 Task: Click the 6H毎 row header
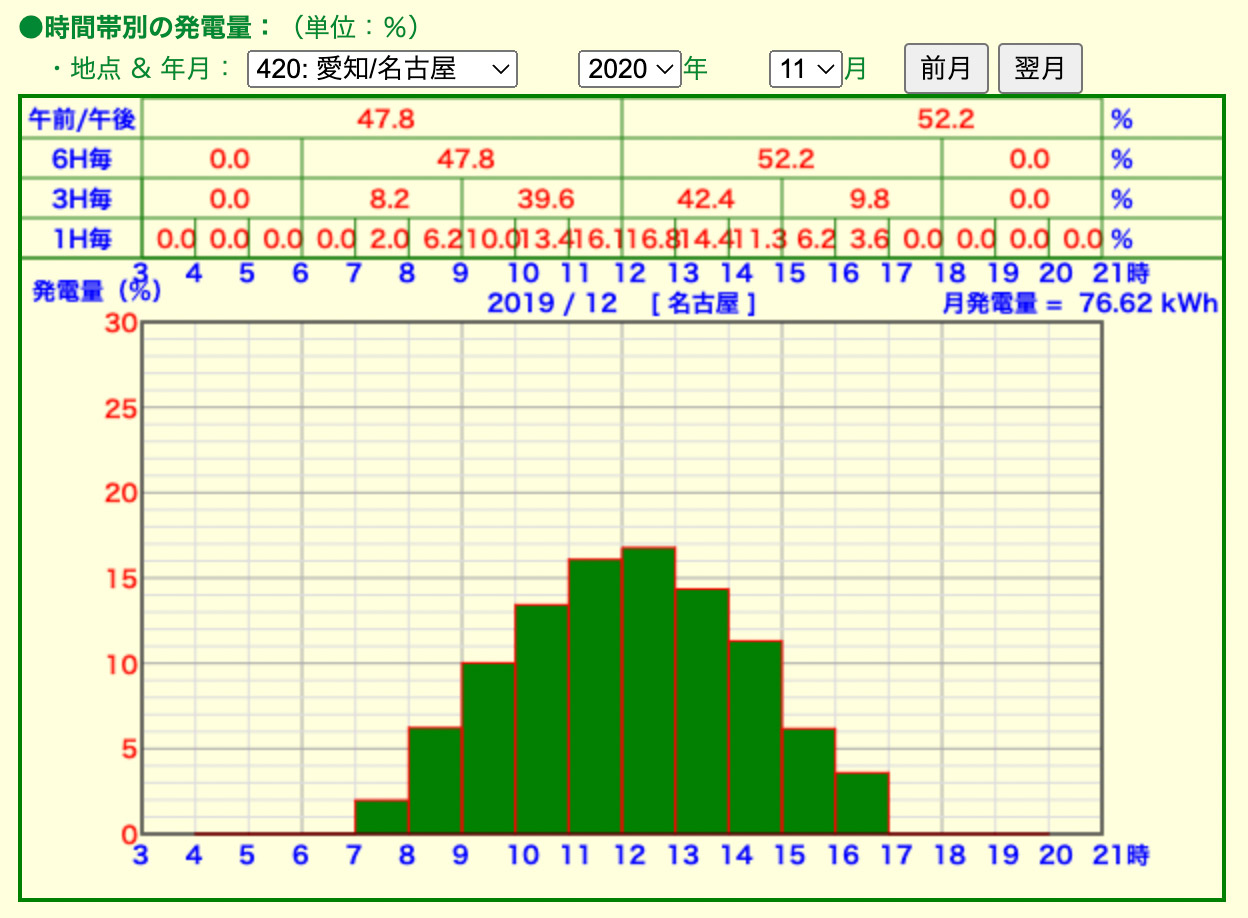tap(82, 159)
